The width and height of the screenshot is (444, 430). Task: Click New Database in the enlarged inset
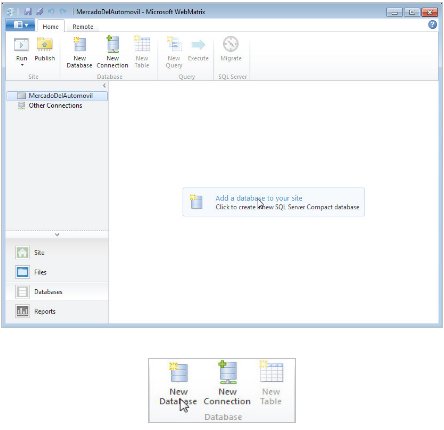178,384
